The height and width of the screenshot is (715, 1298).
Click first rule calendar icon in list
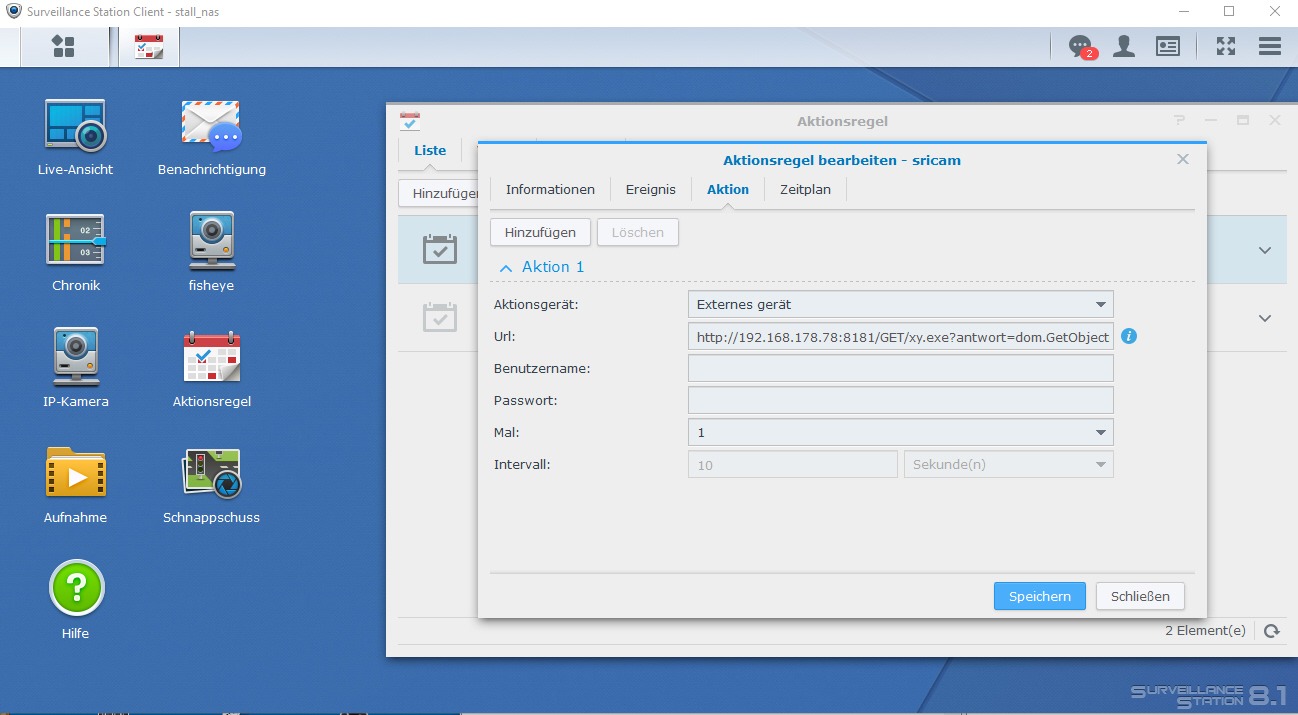click(x=440, y=249)
